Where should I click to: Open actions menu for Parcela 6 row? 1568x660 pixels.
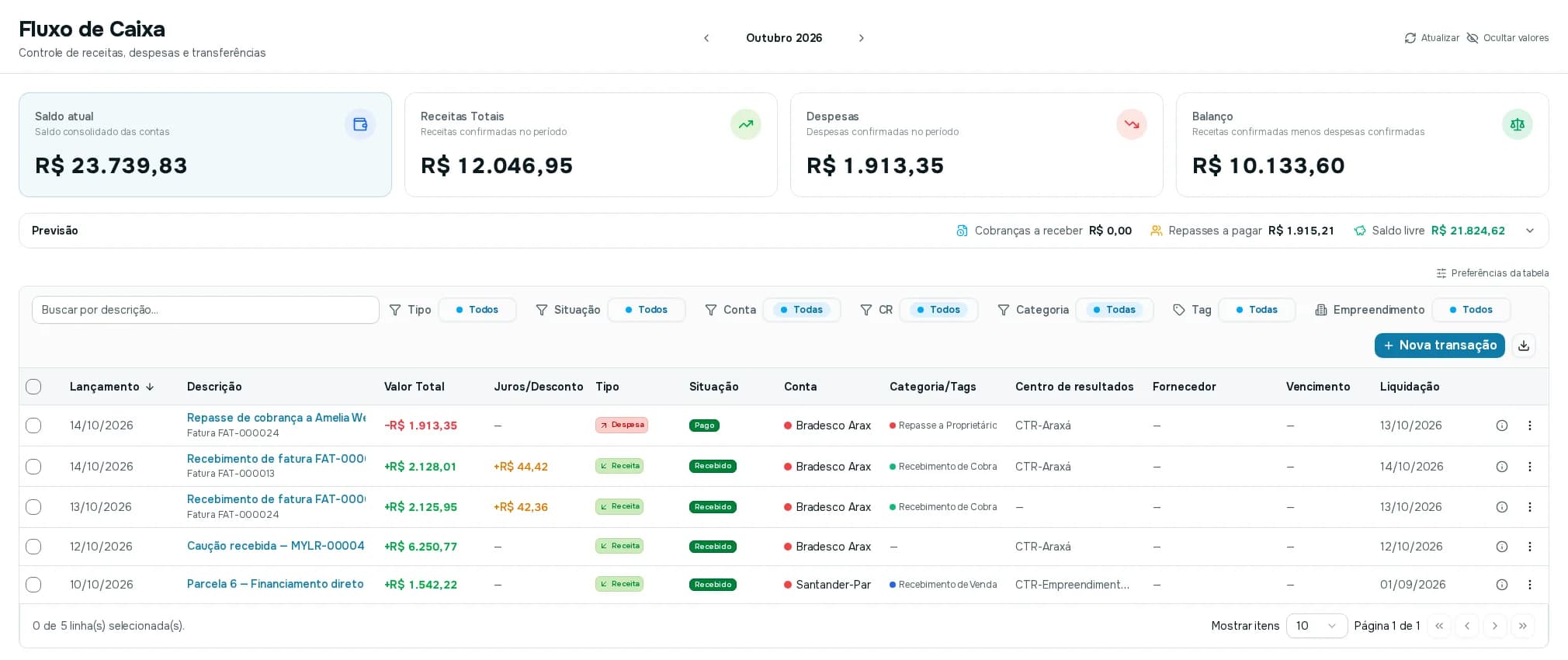(1530, 585)
